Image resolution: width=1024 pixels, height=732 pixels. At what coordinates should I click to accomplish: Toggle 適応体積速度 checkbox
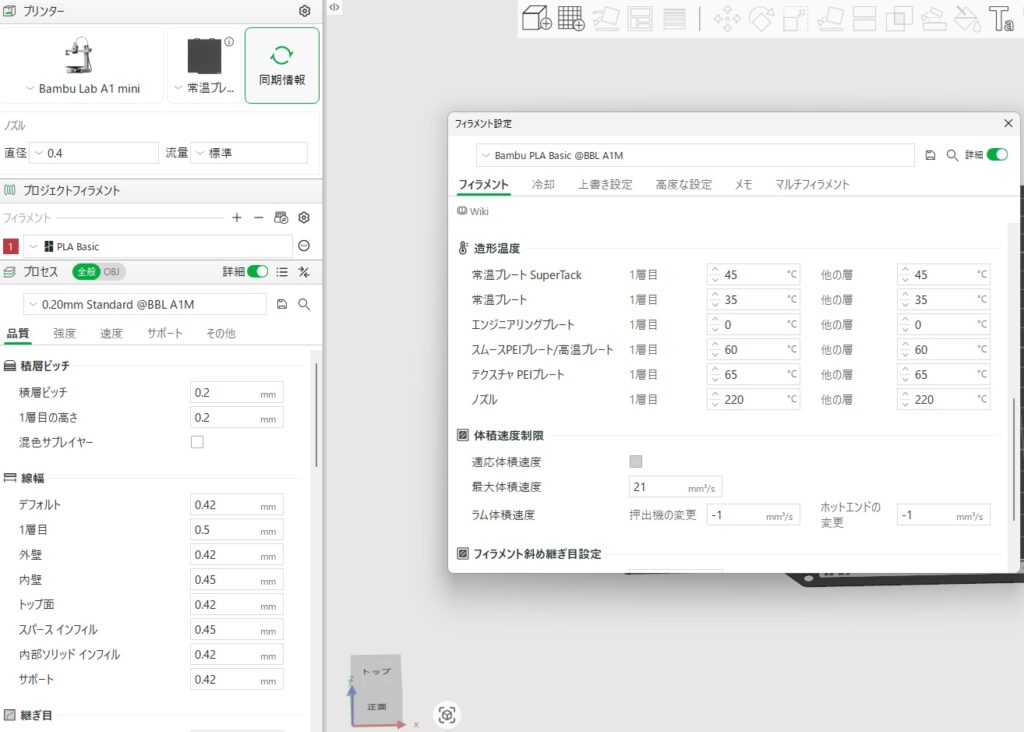pyautogui.click(x=635, y=462)
